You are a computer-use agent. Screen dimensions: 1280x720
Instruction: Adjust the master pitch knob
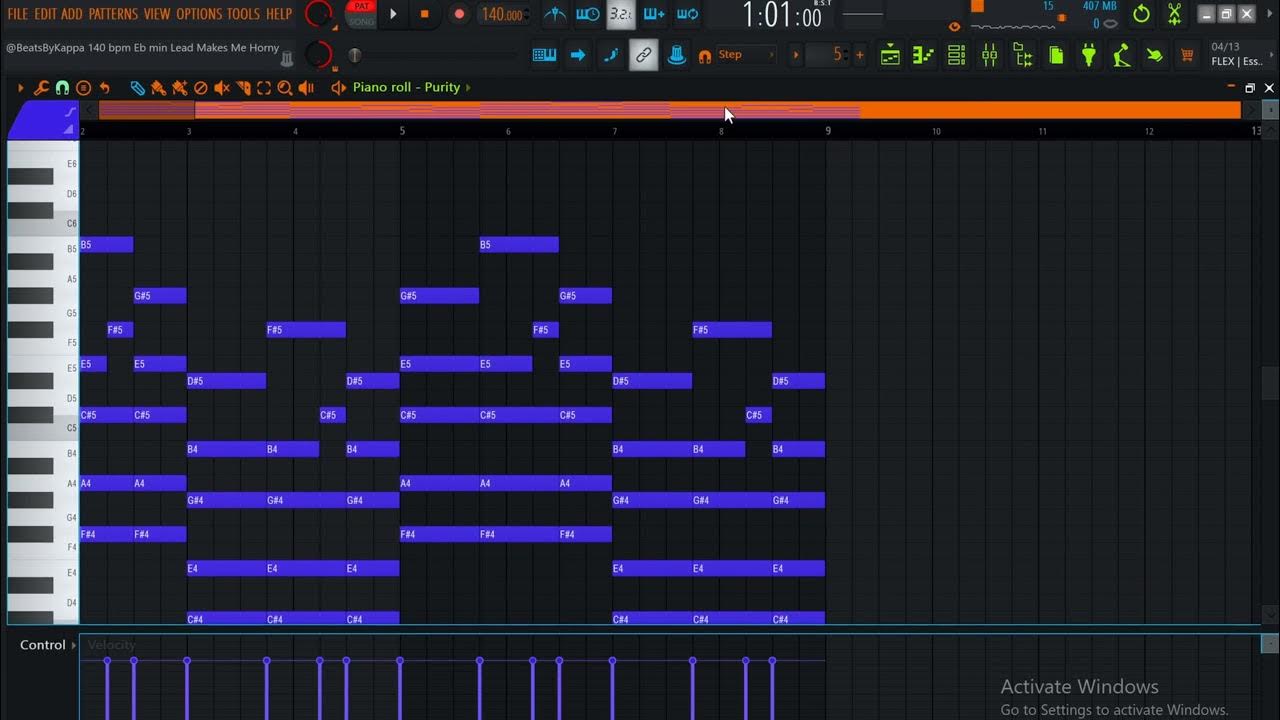pyautogui.click(x=318, y=55)
